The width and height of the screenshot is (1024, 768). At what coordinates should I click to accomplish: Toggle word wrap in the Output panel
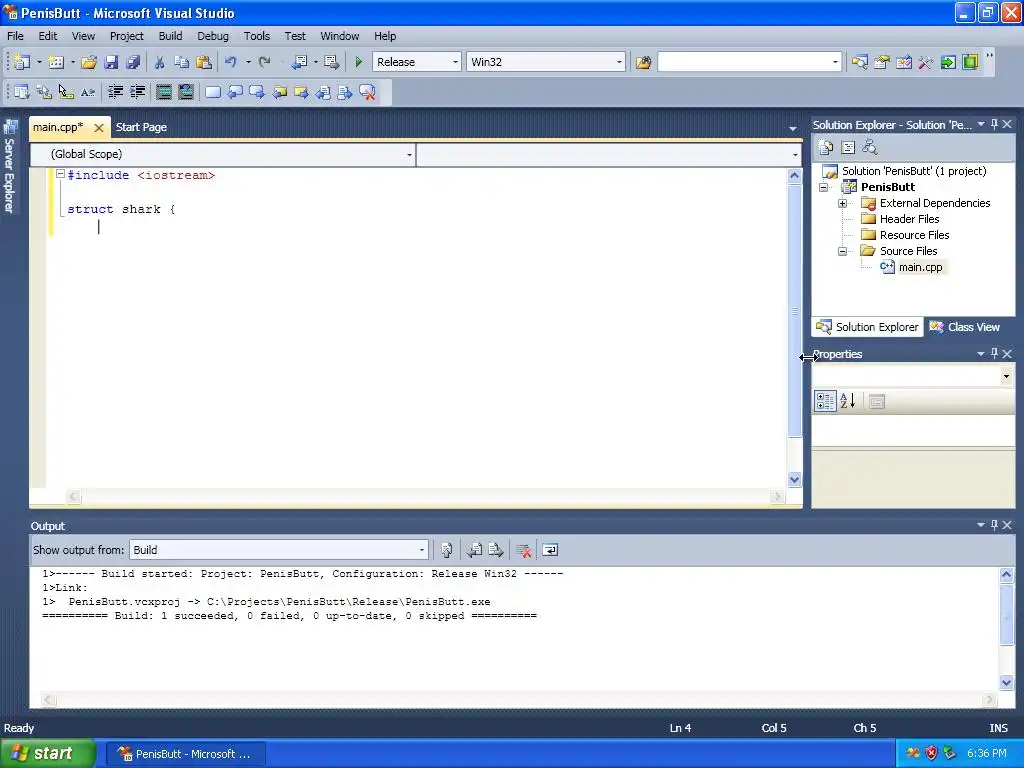pos(551,550)
